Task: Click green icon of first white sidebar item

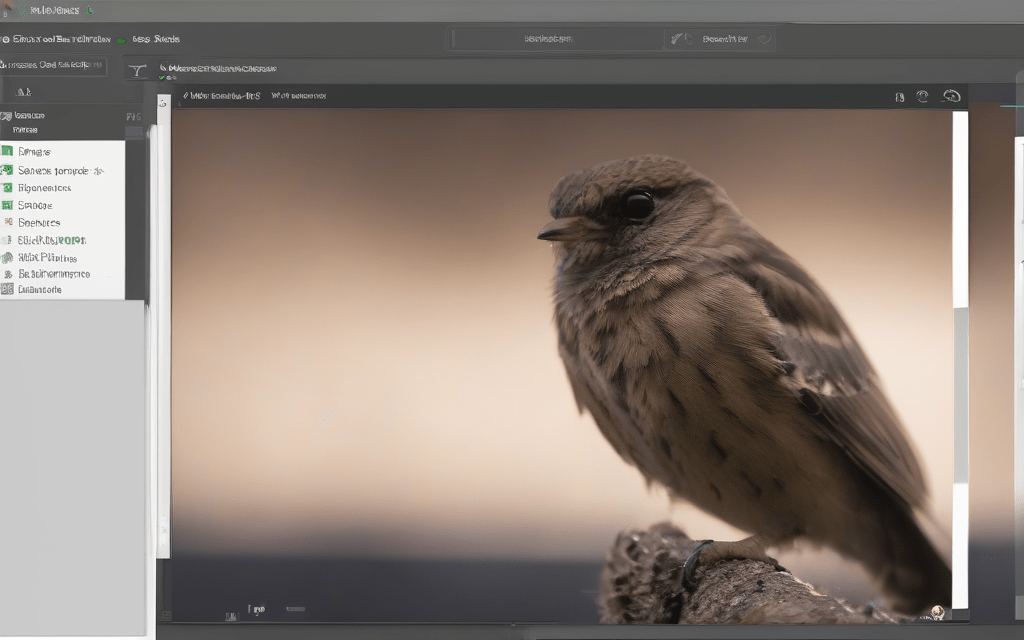Action: click(x=8, y=152)
